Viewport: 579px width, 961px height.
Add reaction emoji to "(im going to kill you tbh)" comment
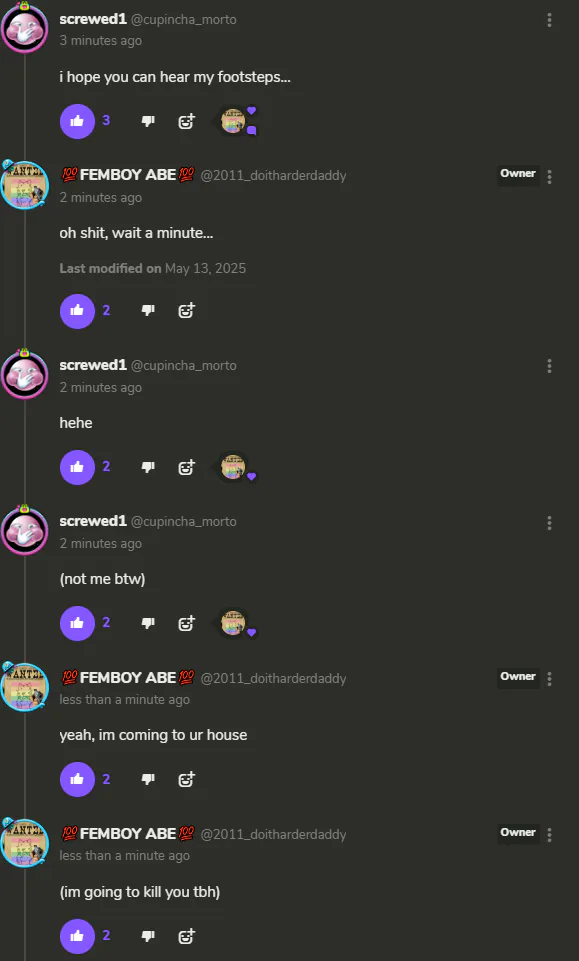tap(186, 936)
